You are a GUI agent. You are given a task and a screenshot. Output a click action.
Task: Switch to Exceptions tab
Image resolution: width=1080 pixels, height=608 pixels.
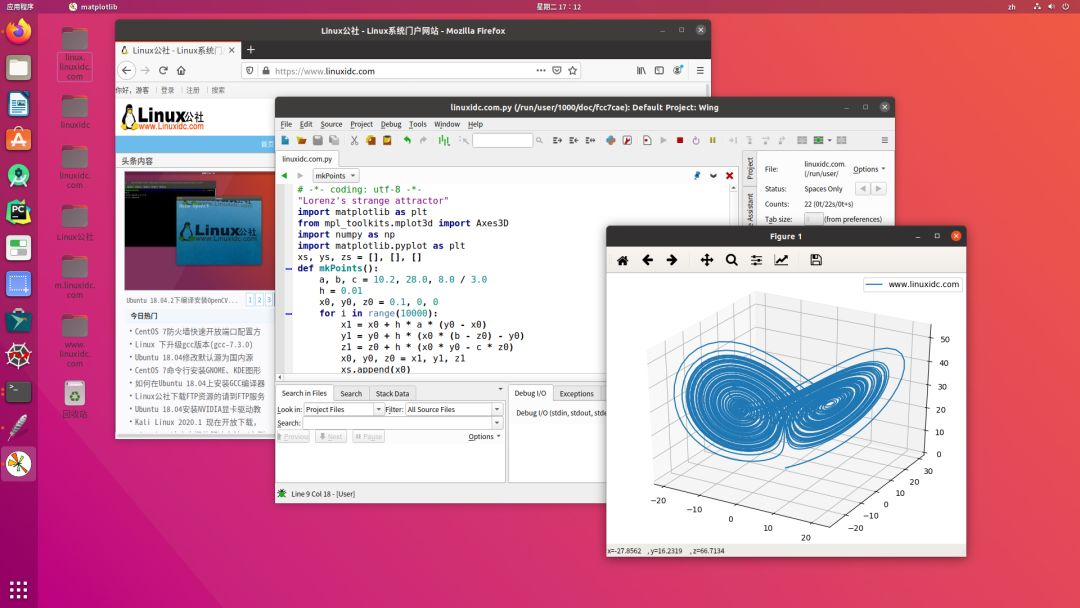[577, 394]
